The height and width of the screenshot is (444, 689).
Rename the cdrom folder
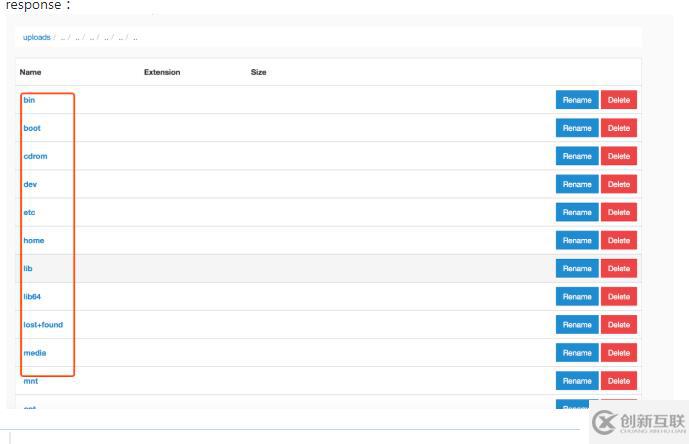point(577,156)
